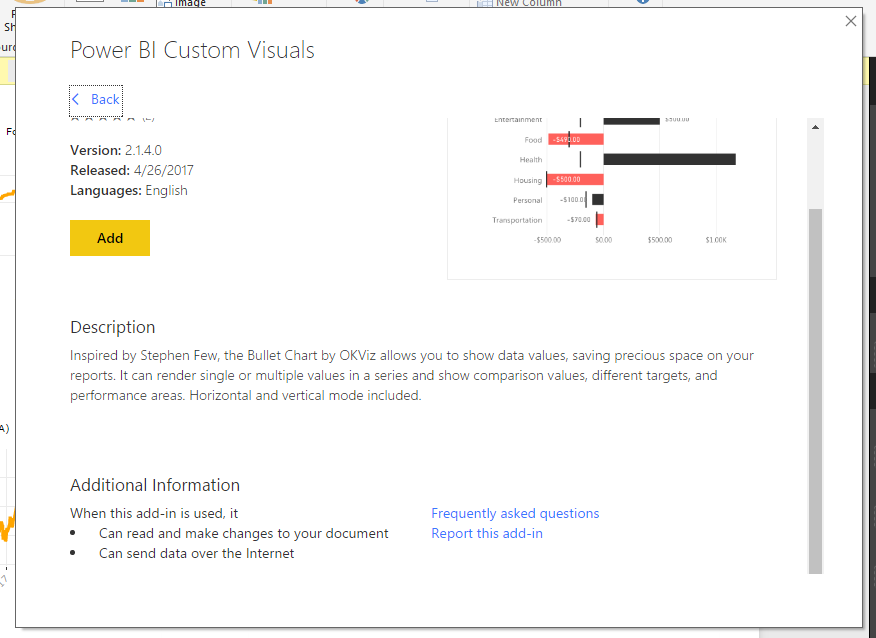
Task: Click the Bullet Chart description paragraph
Action: coord(412,375)
